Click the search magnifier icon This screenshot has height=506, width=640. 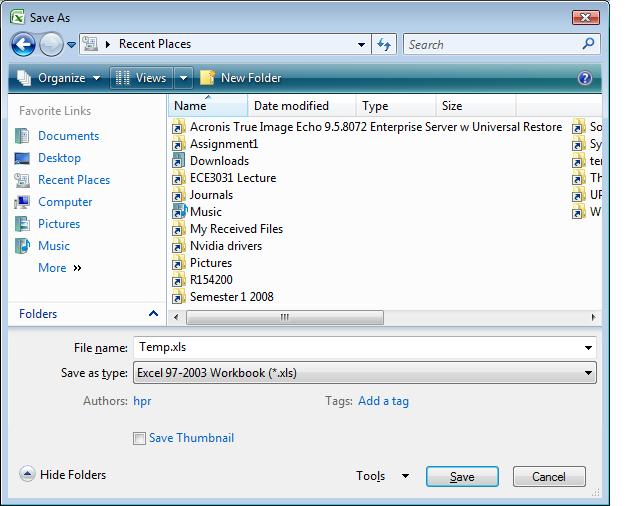[588, 43]
